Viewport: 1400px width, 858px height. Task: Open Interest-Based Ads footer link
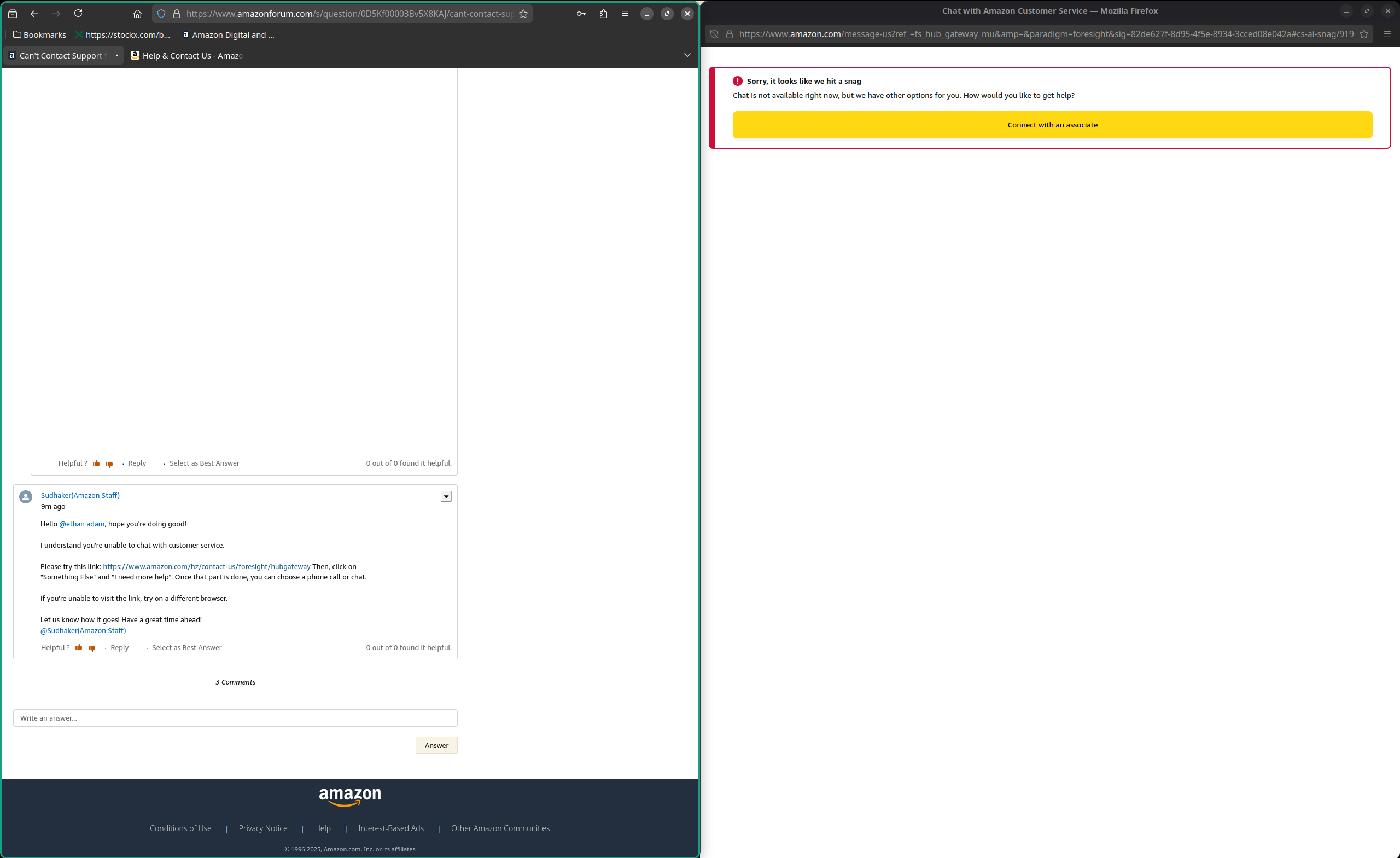click(391, 827)
